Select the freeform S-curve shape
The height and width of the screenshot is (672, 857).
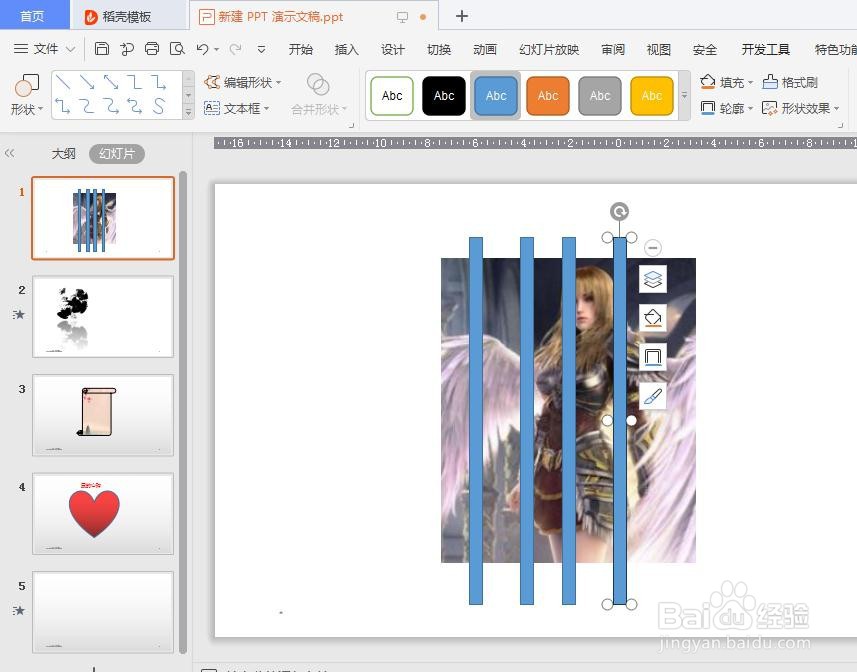pos(159,106)
